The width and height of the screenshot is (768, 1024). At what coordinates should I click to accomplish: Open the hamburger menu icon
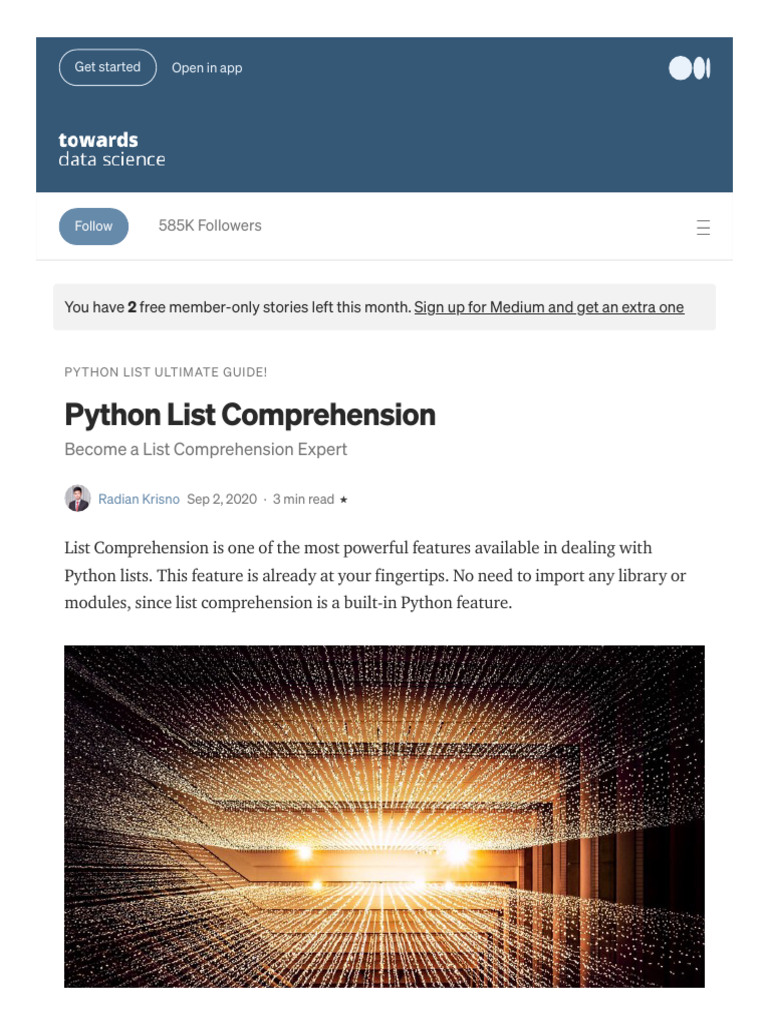tap(703, 227)
